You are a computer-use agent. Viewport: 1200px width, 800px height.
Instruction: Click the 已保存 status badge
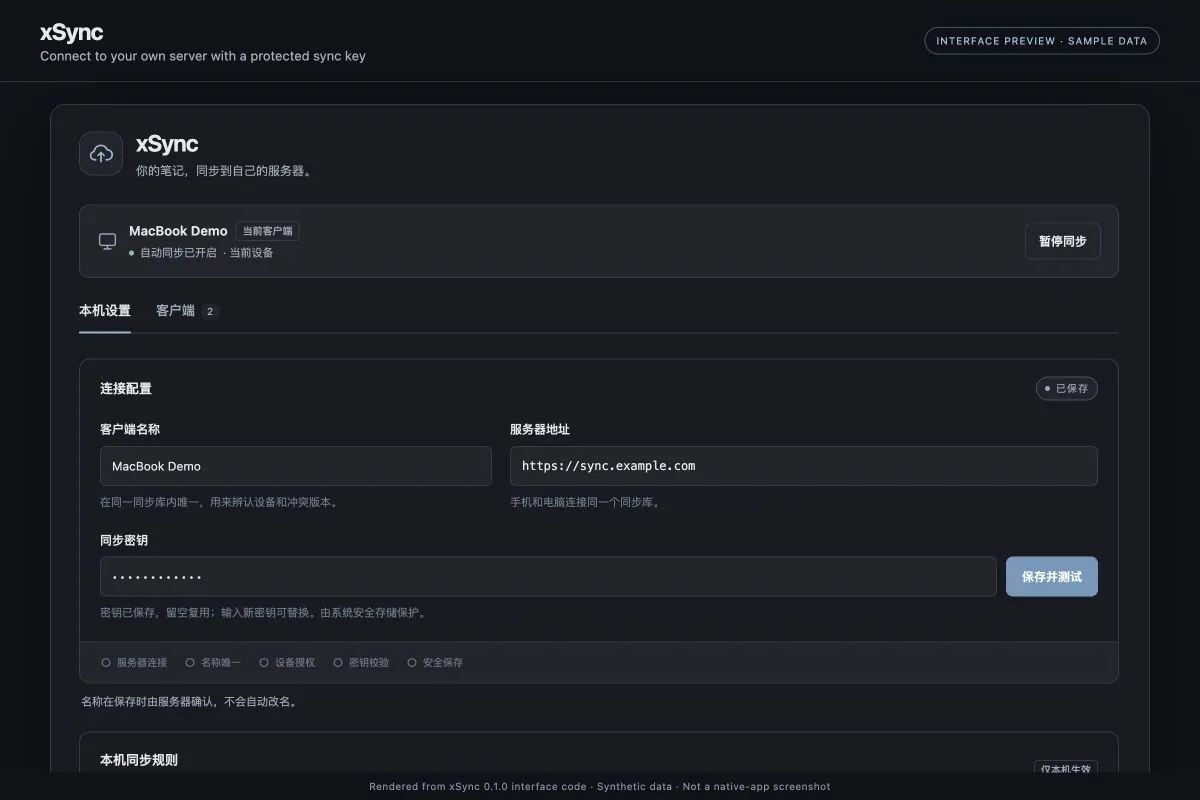1066,388
